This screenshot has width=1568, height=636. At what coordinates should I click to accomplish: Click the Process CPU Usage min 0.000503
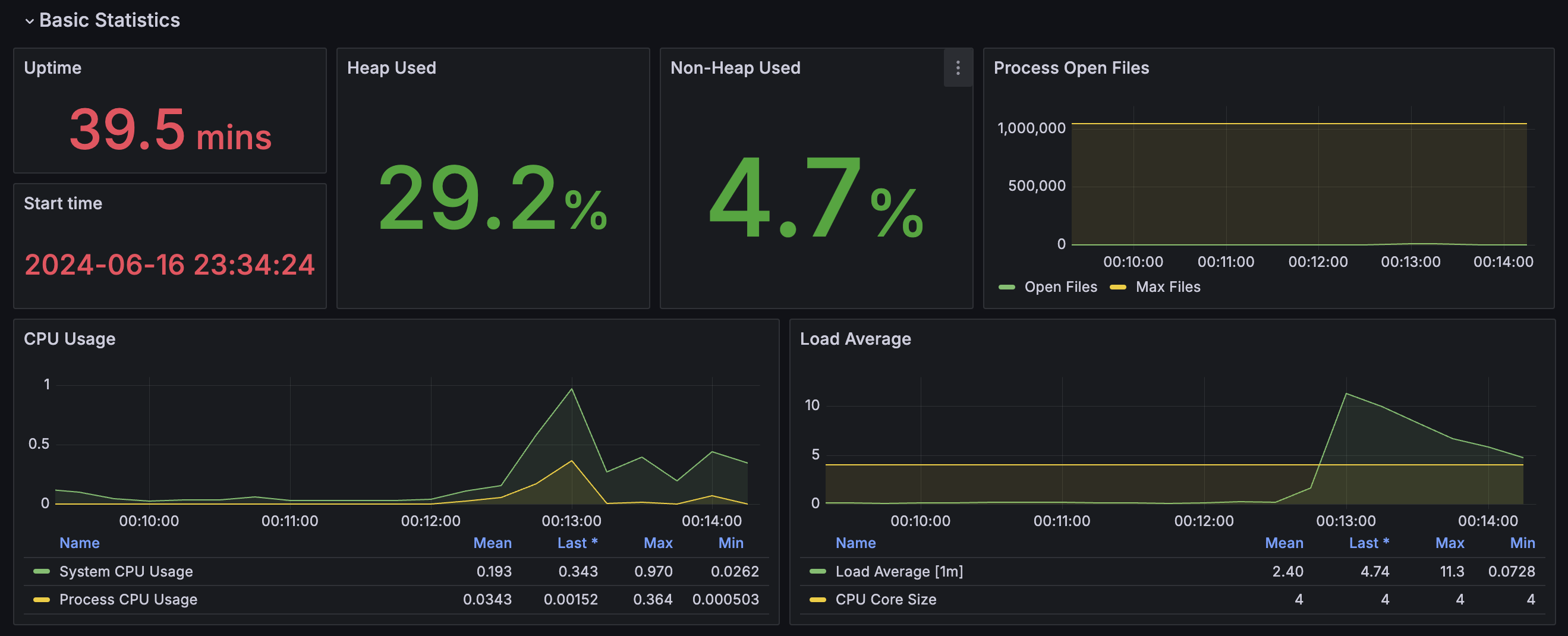point(725,600)
